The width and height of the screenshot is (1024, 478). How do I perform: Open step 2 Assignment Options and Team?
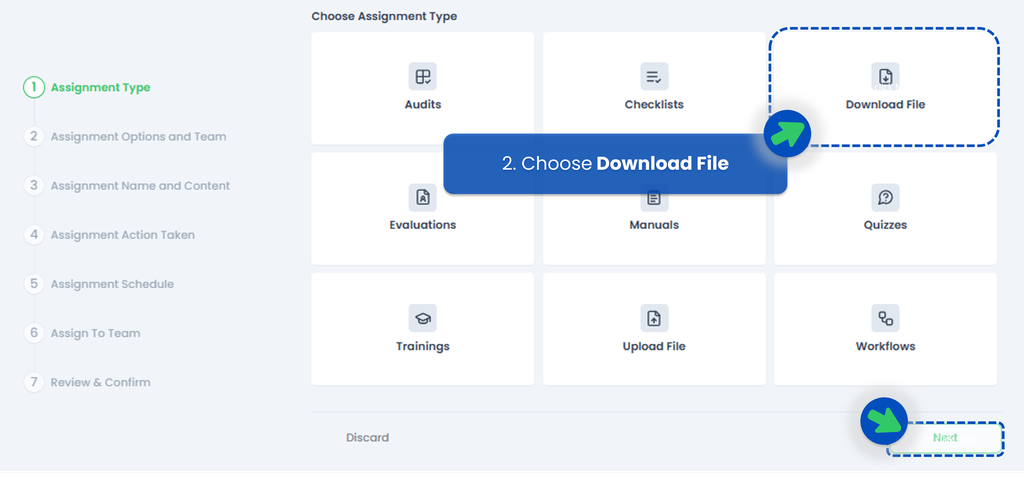coord(138,136)
